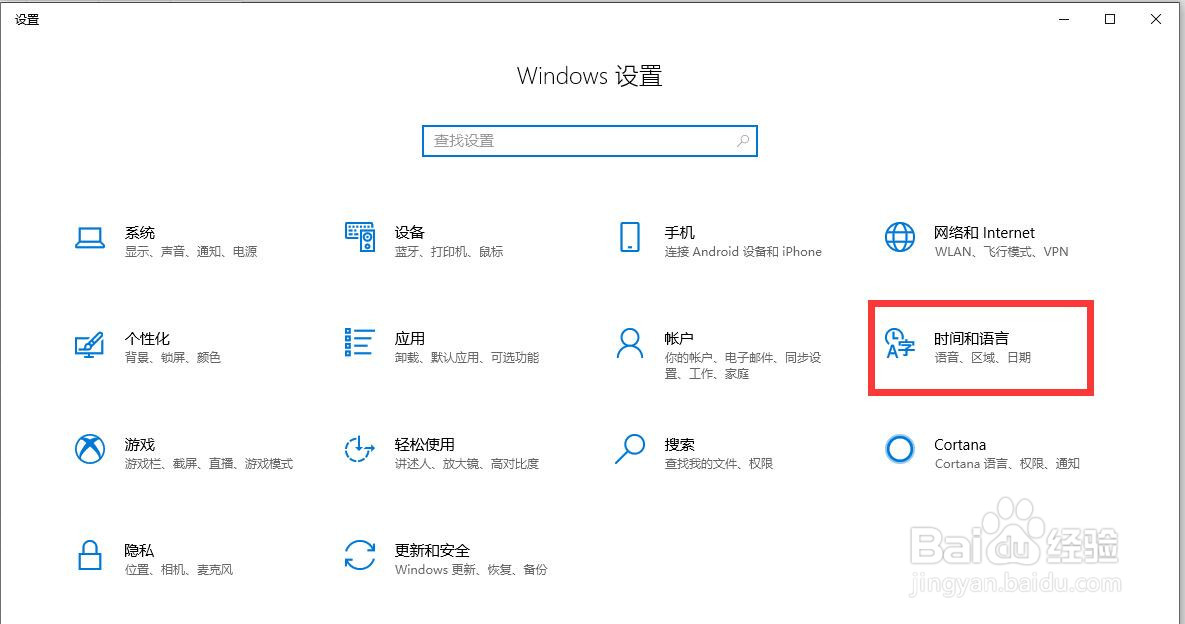Select the 时间和语言 category title
This screenshot has width=1185, height=624.
[x=972, y=338]
